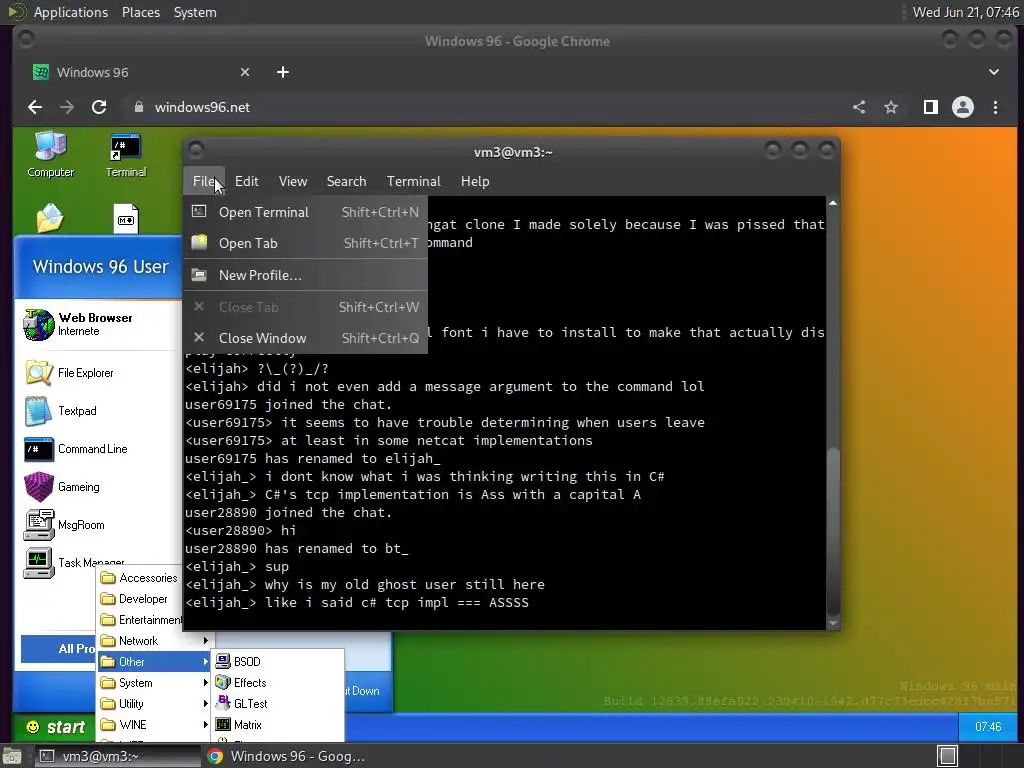The image size is (1024, 768).
Task: Open Chrome side panel icon
Action: (931, 107)
